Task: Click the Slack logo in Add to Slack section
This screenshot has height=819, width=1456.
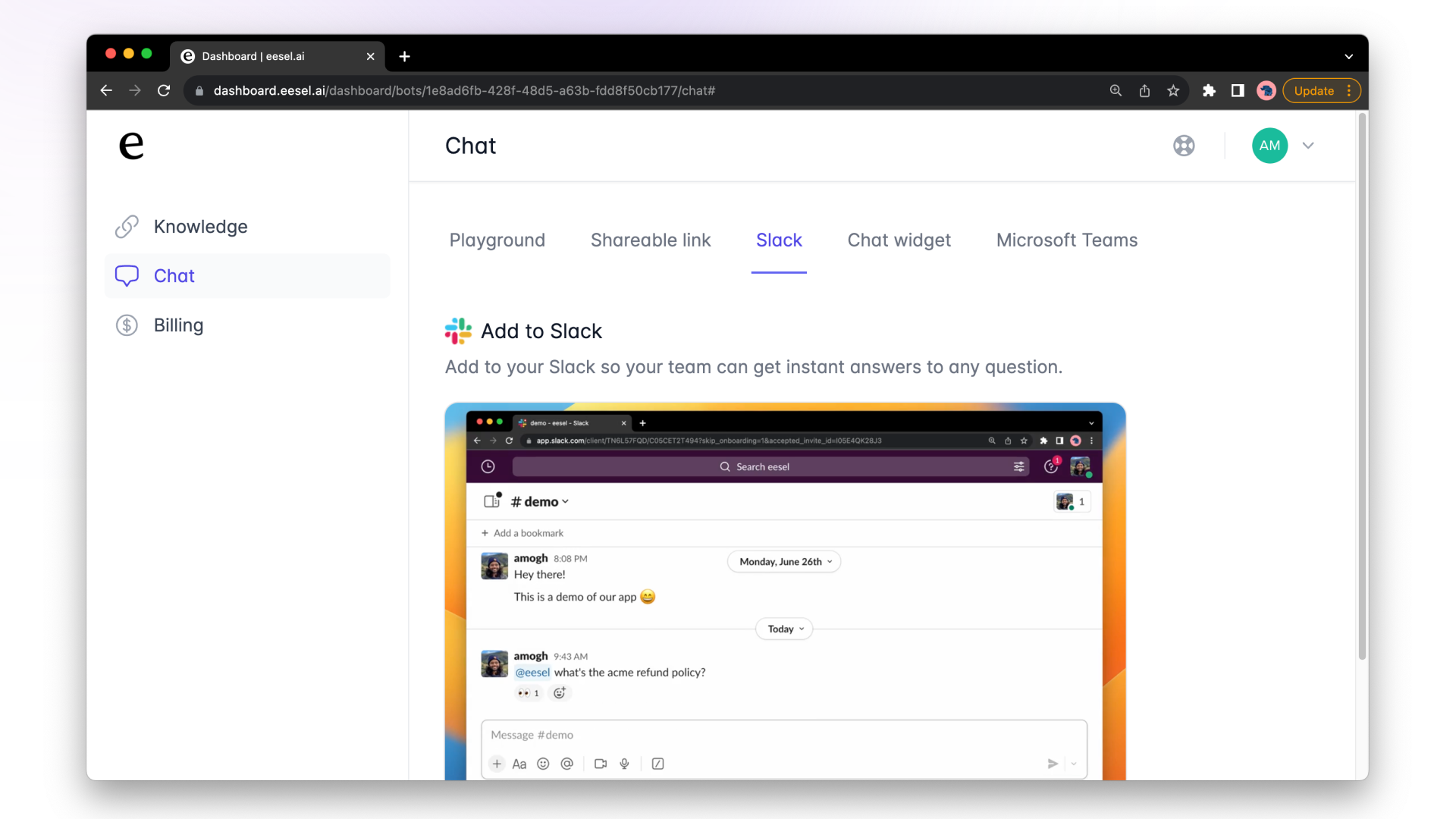Action: coord(458,330)
